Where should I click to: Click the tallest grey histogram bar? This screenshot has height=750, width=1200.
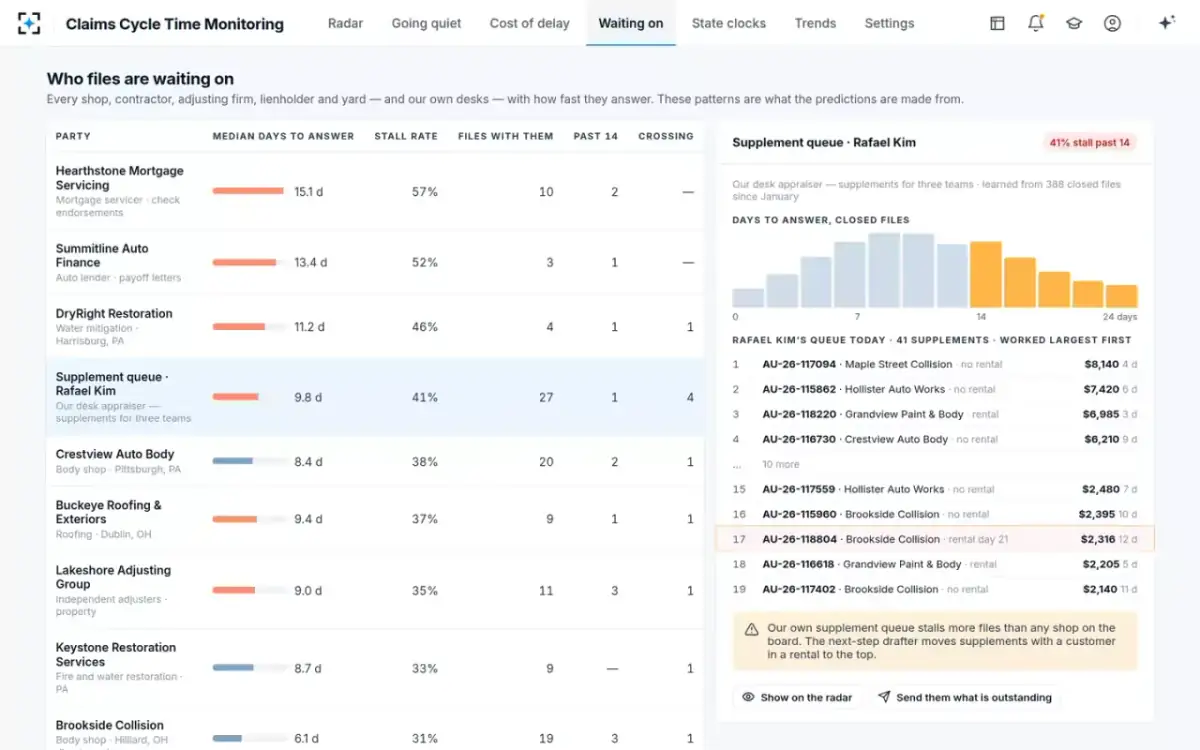(884, 270)
